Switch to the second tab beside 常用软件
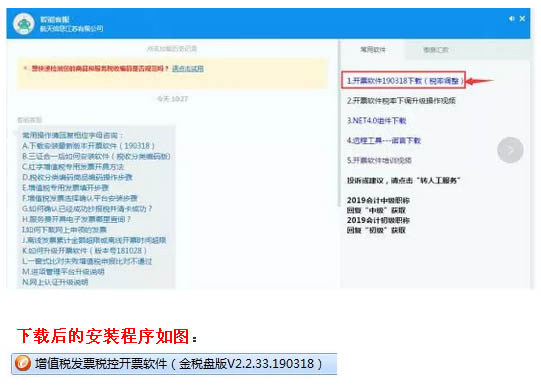This screenshot has width=541, height=388. (x=436, y=50)
